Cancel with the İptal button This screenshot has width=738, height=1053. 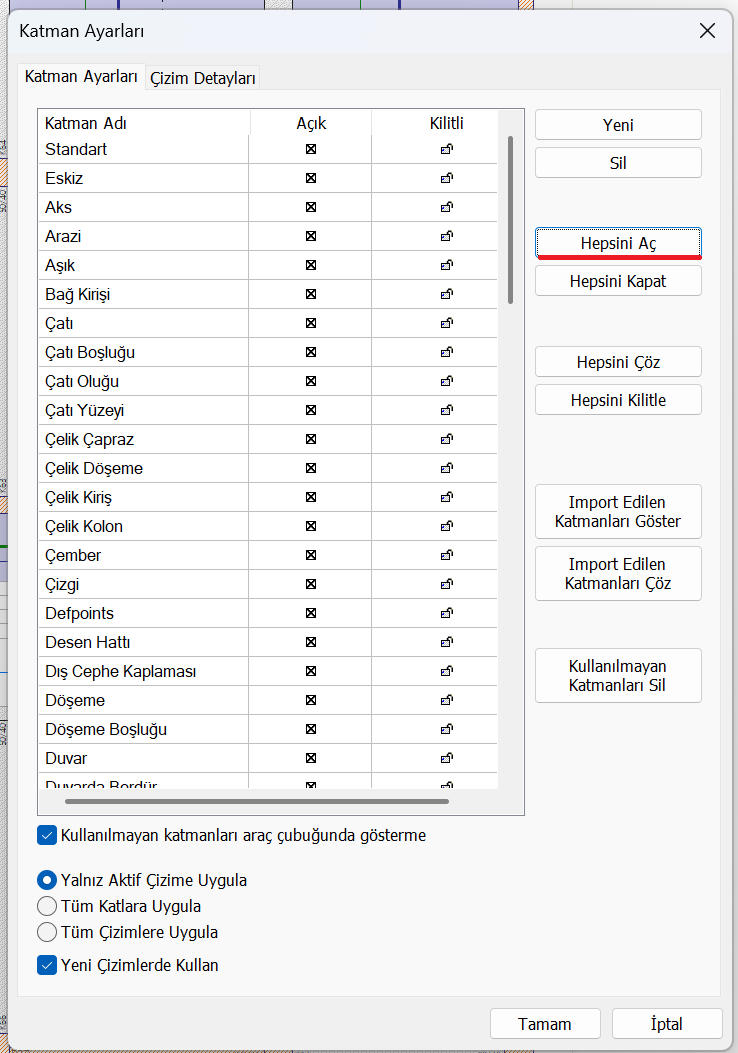[667, 1024]
